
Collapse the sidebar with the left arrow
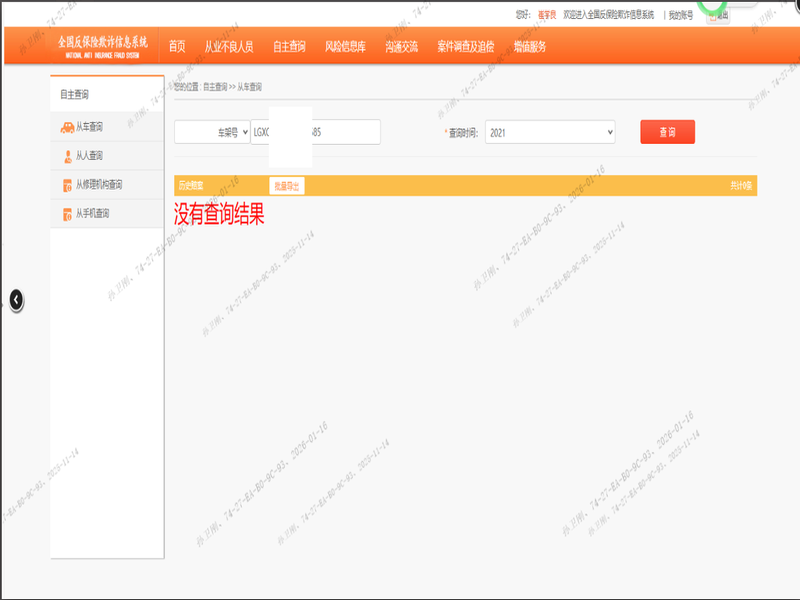point(15,299)
